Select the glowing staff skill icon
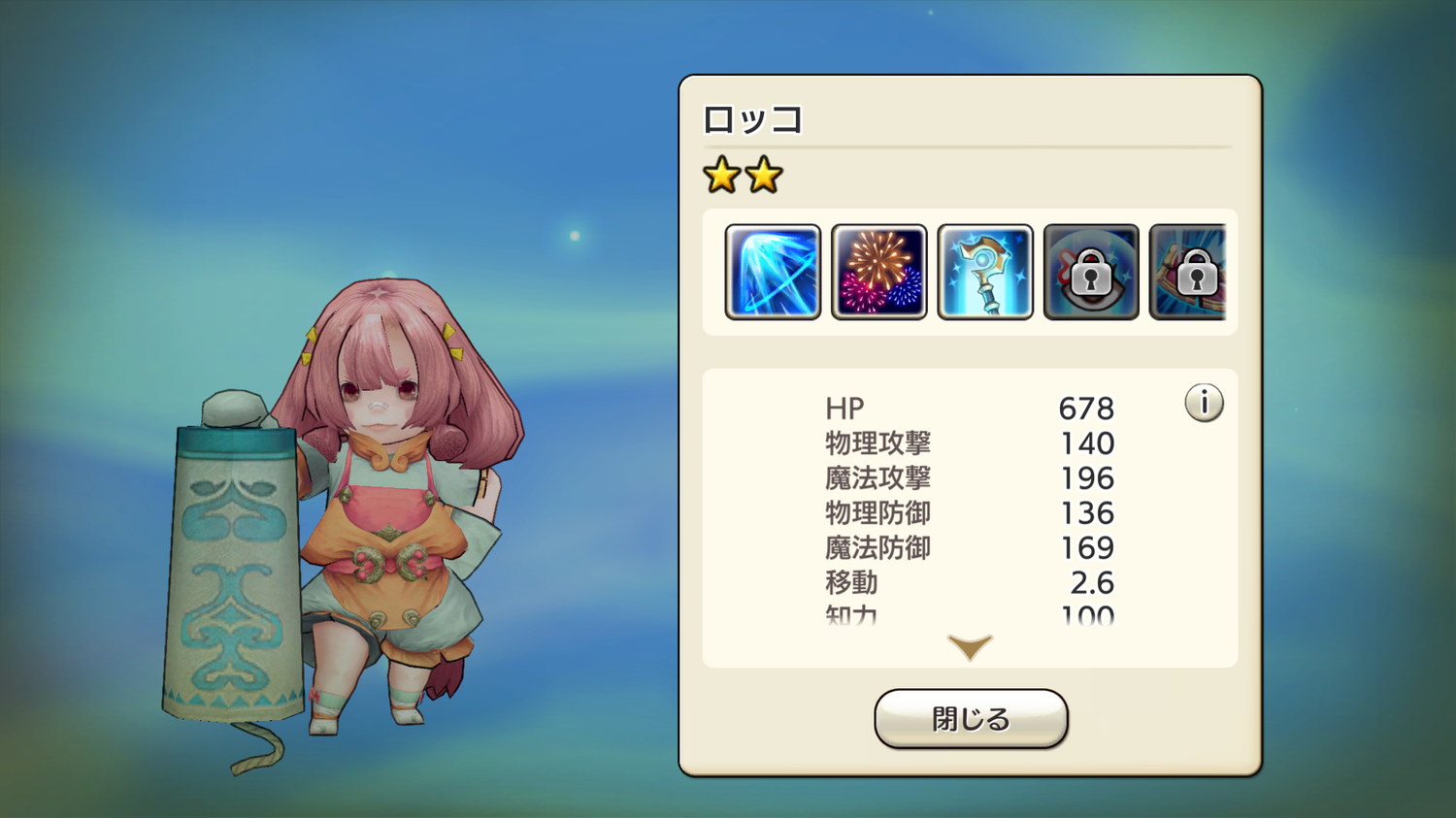 [984, 272]
